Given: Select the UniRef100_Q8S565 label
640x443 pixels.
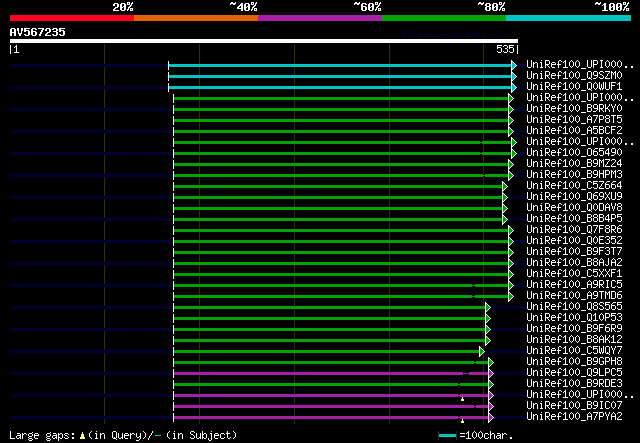Looking at the screenshot, I should point(574,307).
